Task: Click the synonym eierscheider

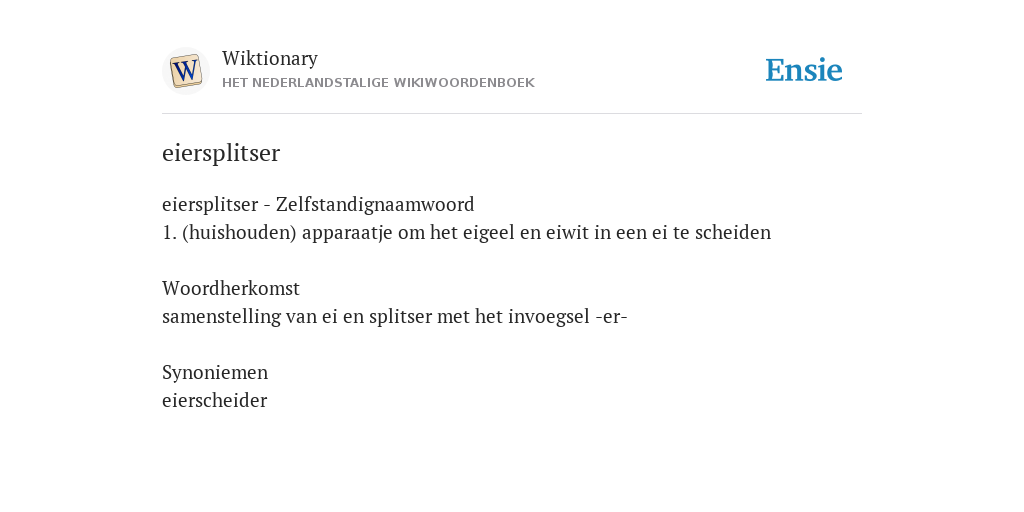Action: click(x=214, y=400)
